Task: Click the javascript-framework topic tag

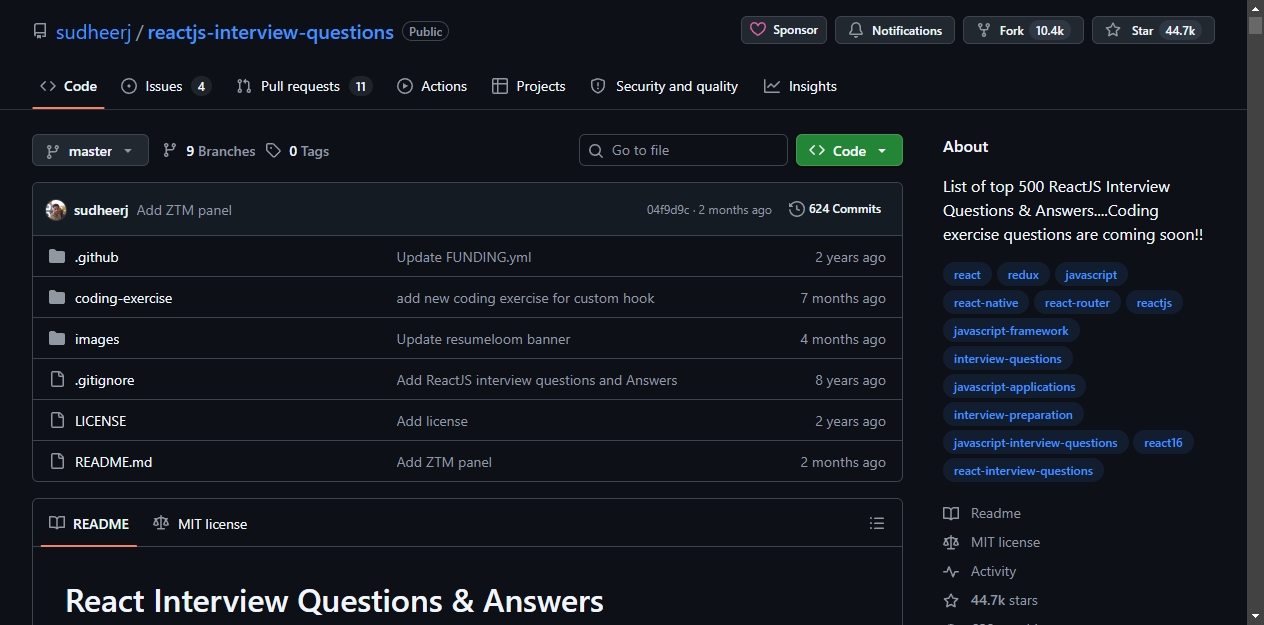Action: (1011, 330)
